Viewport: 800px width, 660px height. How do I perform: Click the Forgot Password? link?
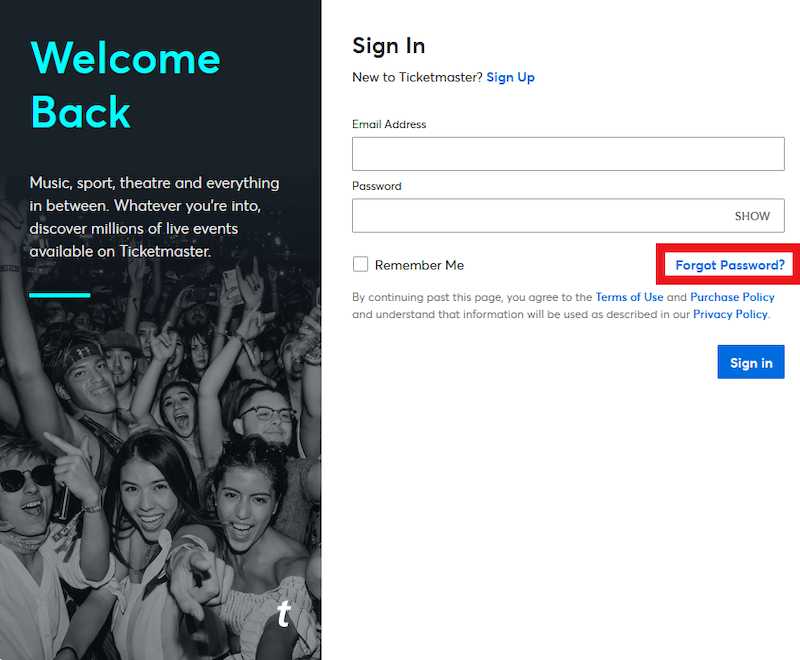pyautogui.click(x=730, y=265)
